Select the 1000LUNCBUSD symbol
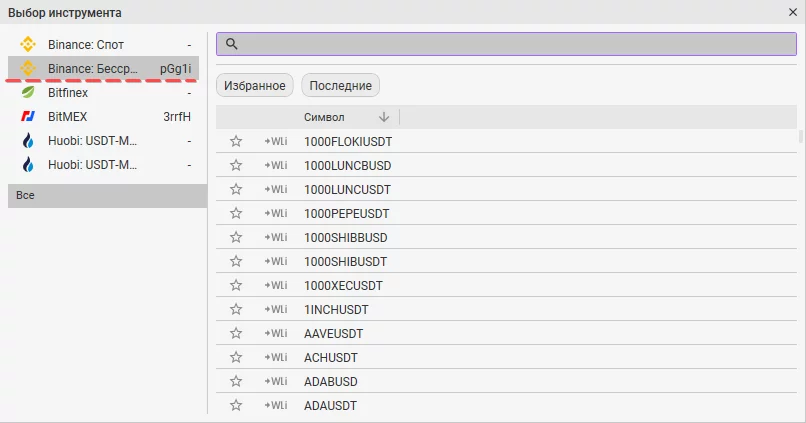806x423 pixels. click(x=347, y=165)
